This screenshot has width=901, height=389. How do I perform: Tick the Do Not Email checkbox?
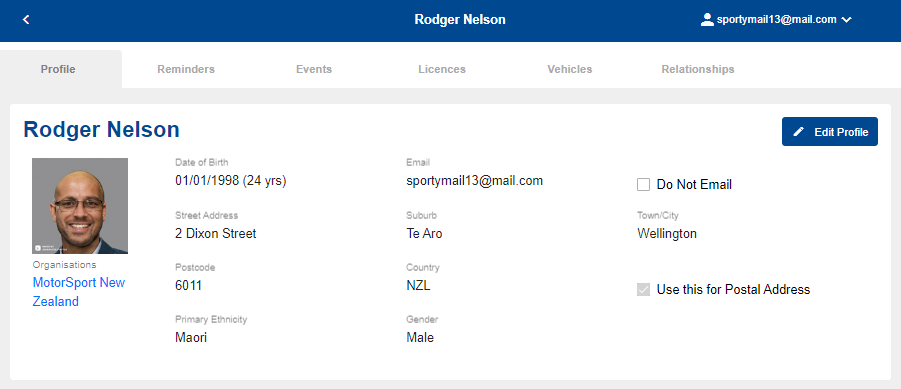click(x=644, y=184)
